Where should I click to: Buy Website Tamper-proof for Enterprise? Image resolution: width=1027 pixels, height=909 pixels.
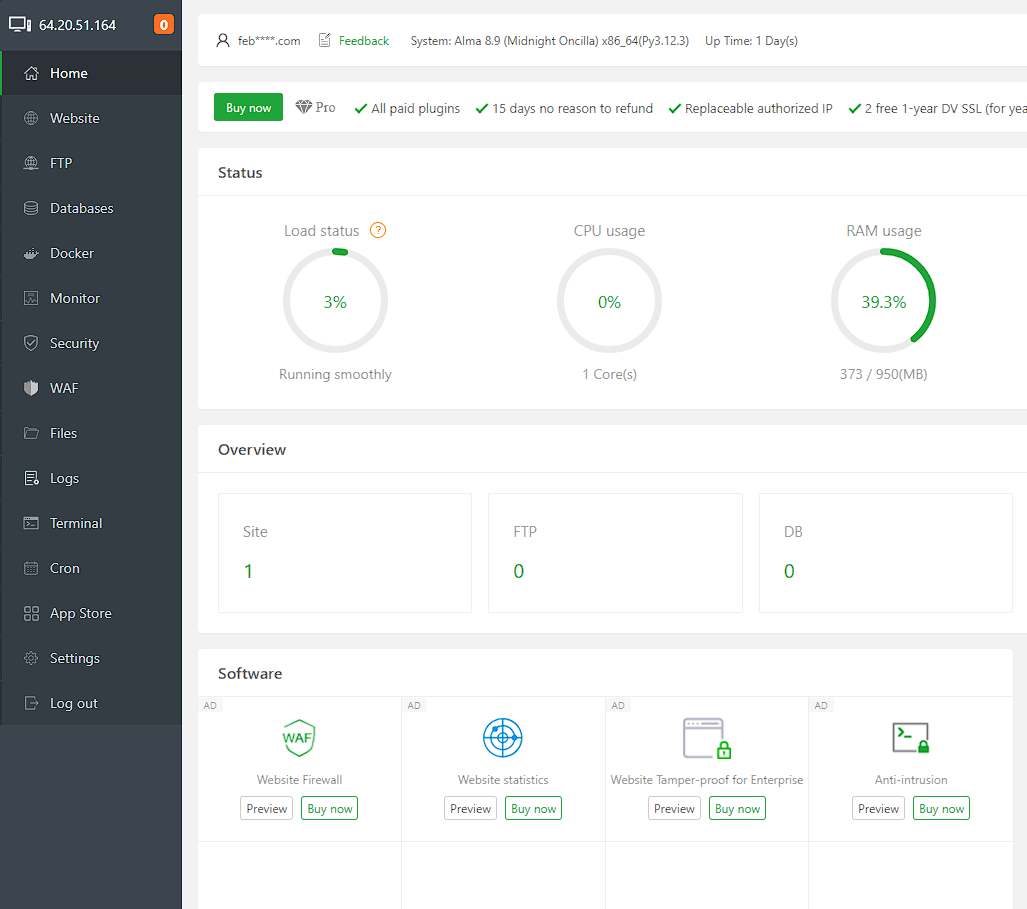(x=737, y=809)
